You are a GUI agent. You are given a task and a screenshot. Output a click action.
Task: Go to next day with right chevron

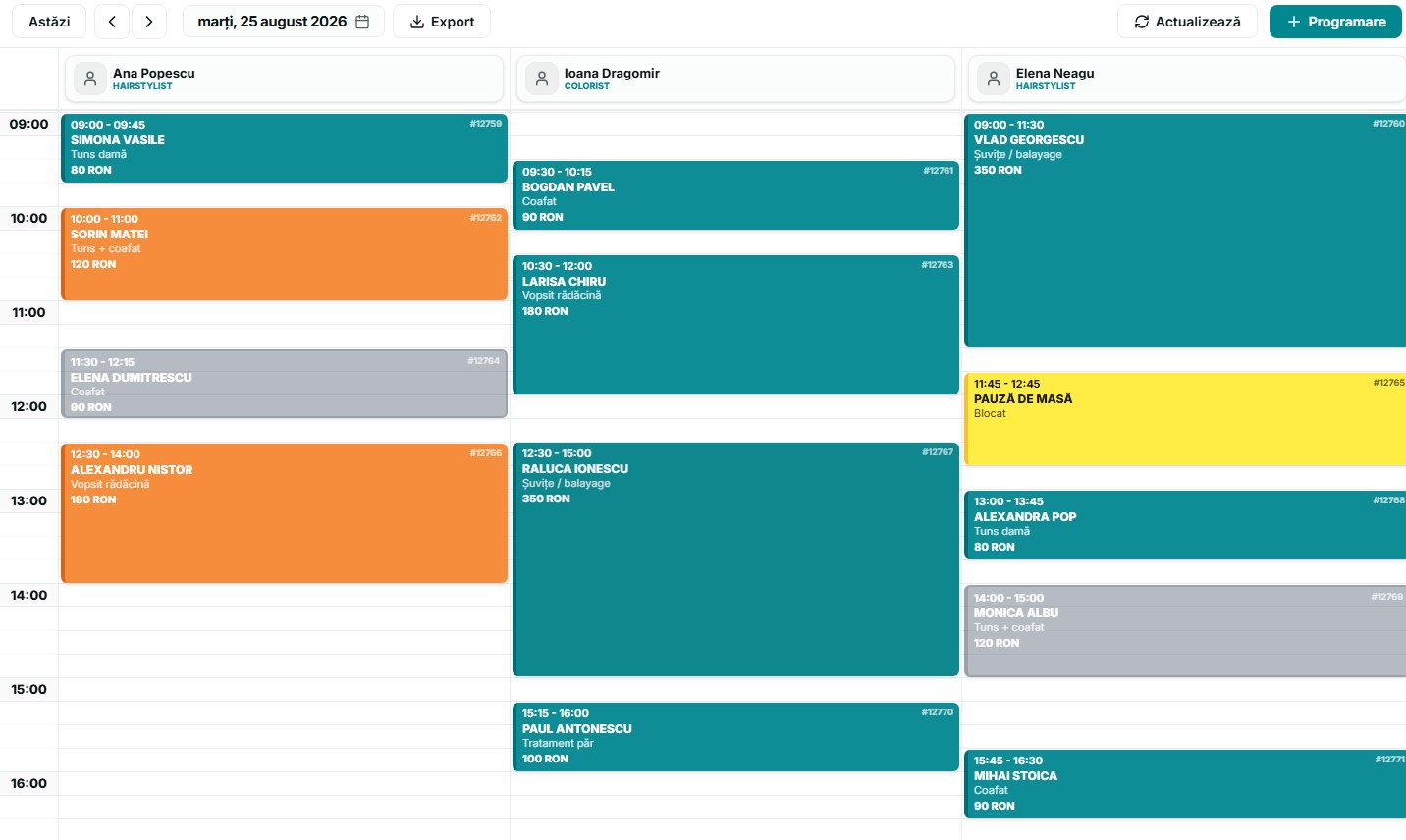(149, 22)
